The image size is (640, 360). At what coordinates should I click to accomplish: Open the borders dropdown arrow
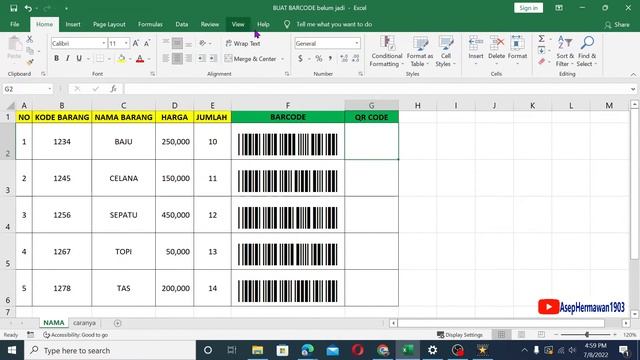point(109,59)
